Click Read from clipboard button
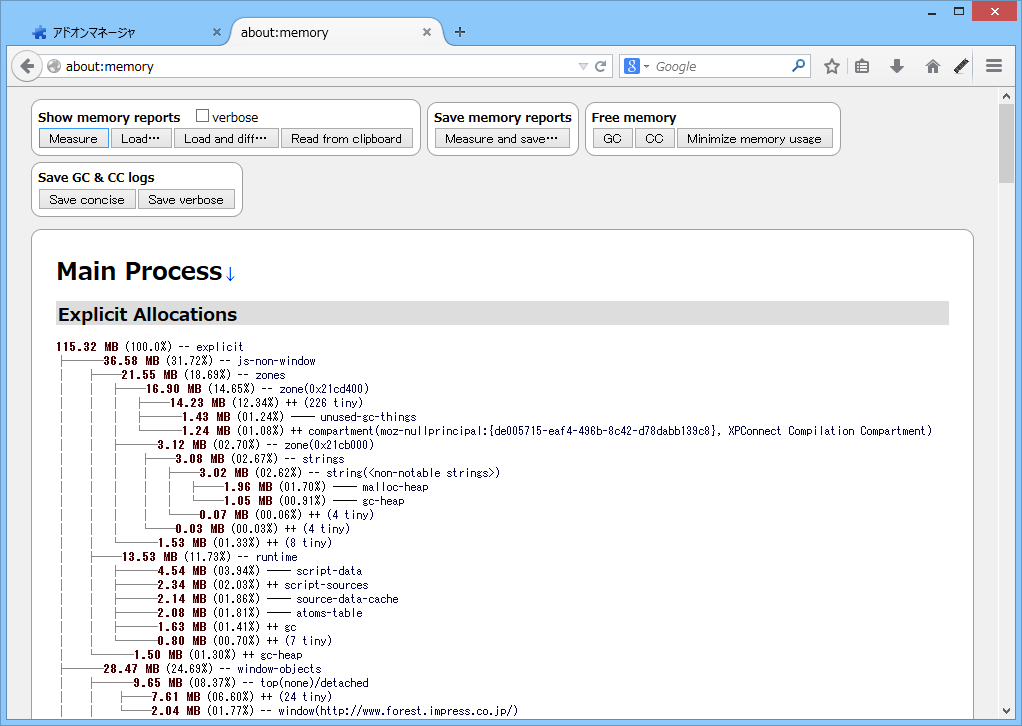 click(x=346, y=138)
